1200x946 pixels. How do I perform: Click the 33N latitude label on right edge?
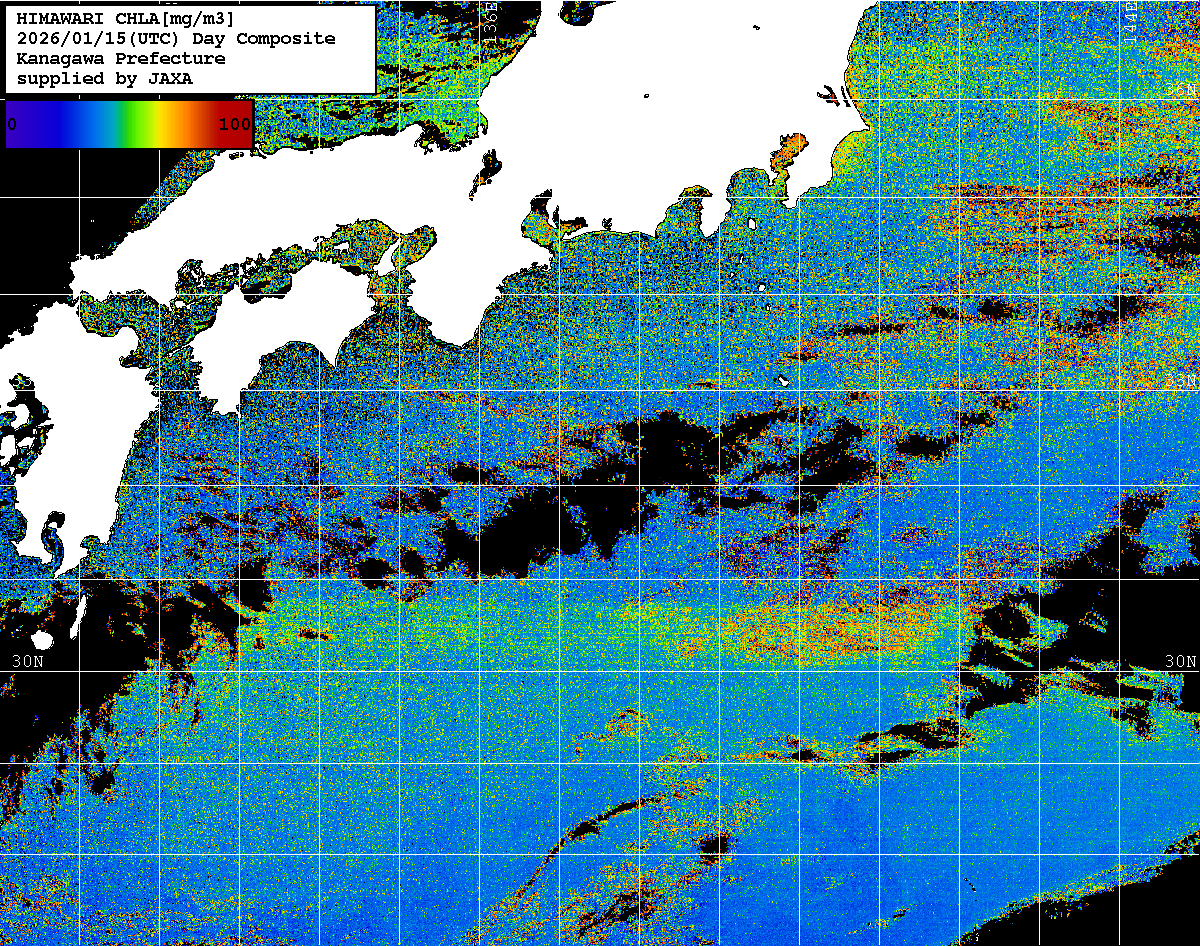[1182, 382]
